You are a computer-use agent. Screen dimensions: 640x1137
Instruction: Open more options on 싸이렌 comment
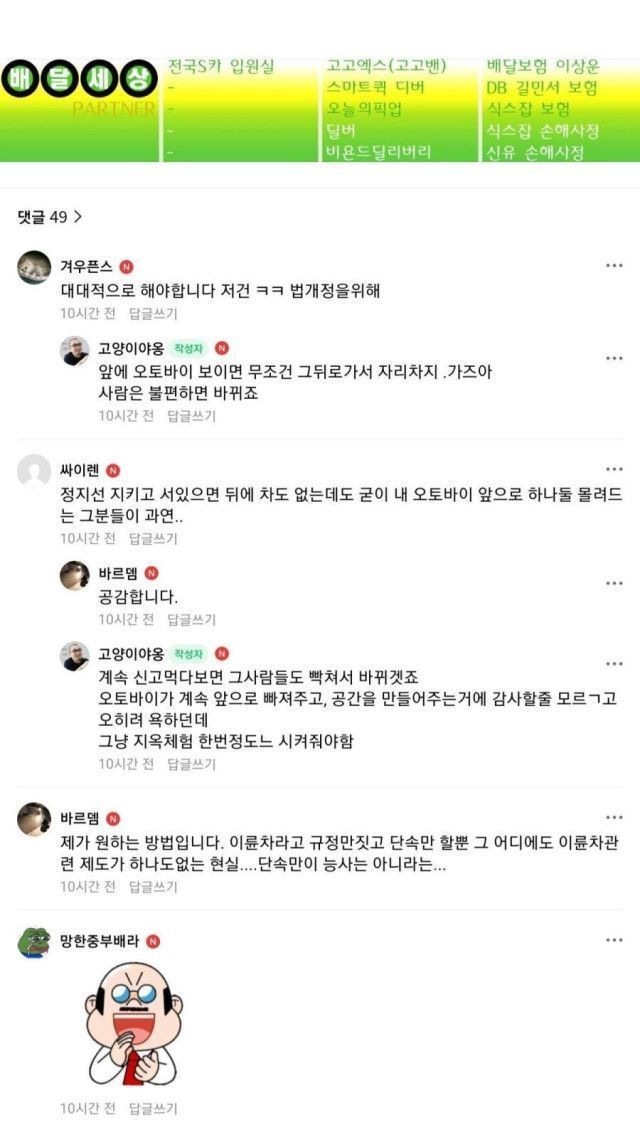click(x=614, y=469)
